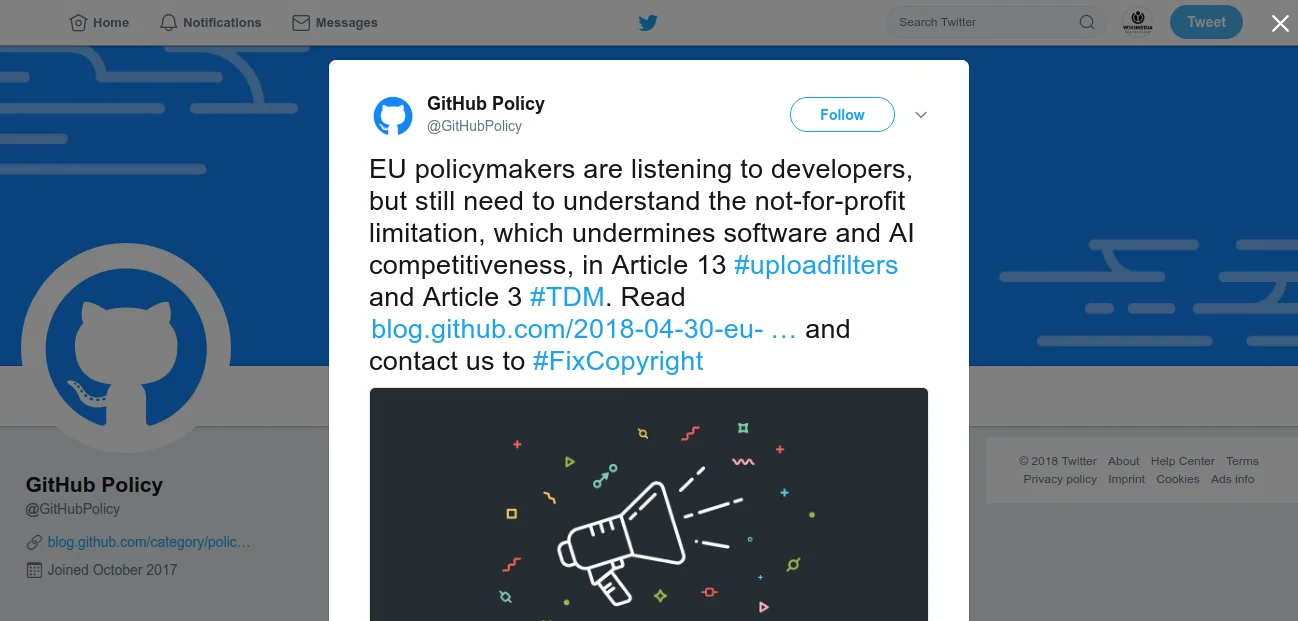Image resolution: width=1298 pixels, height=621 pixels.
Task: Click the Twitter bird logo
Action: click(648, 22)
